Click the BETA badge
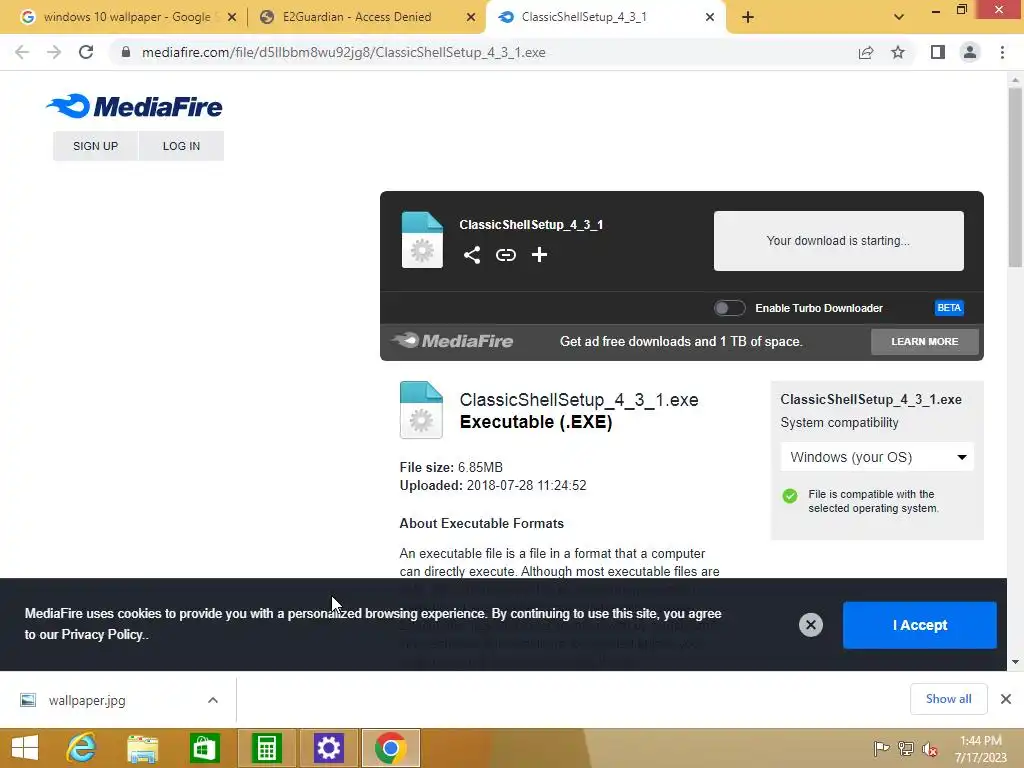The height and width of the screenshot is (768, 1024). 949,308
